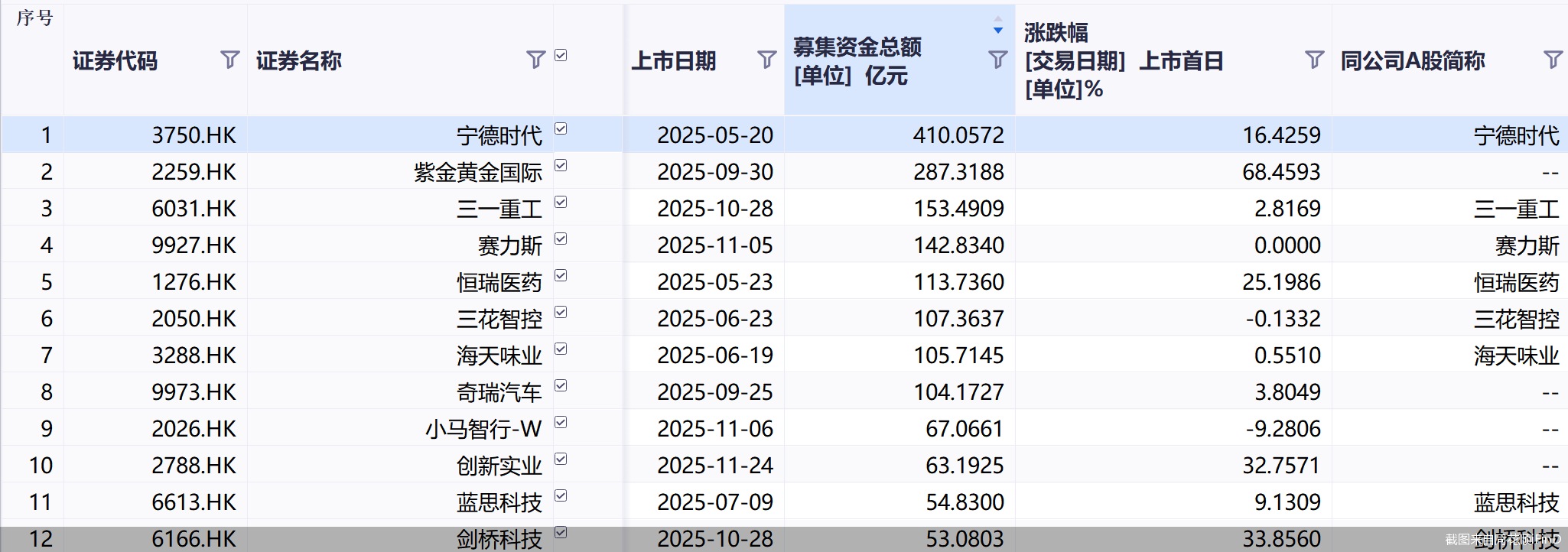Click funds raised value 287.3188
The width and height of the screenshot is (1568, 552).
pyautogui.click(x=958, y=172)
